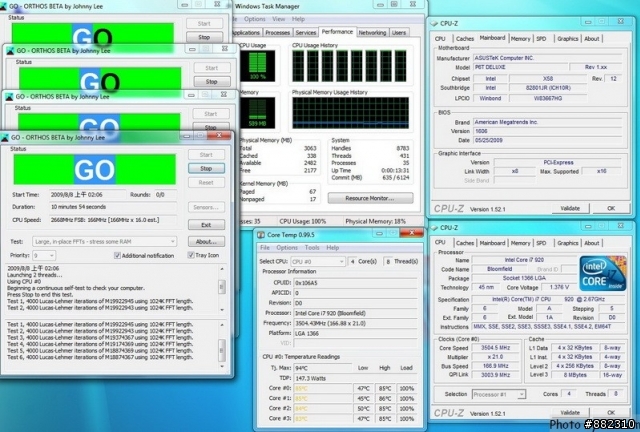Open the Test type dropdown in ORTHOS
This screenshot has height=432, width=640.
click(x=104, y=242)
